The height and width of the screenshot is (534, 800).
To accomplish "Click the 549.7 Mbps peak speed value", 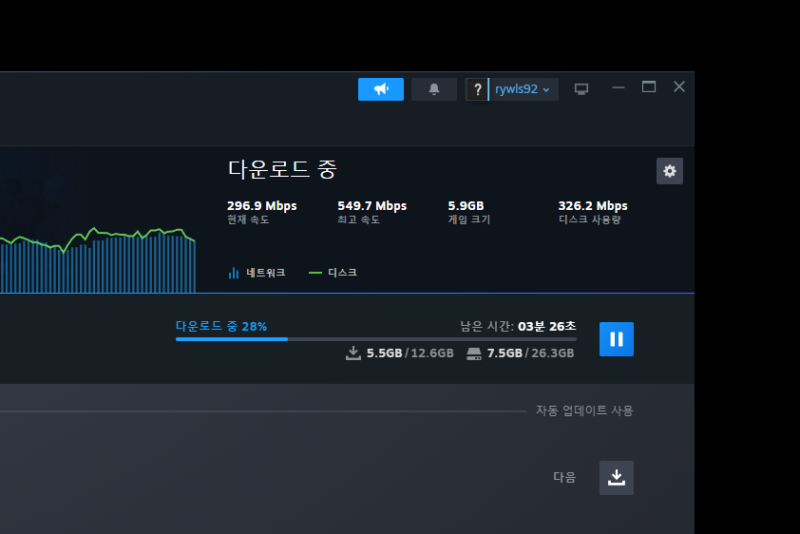I will click(372, 206).
